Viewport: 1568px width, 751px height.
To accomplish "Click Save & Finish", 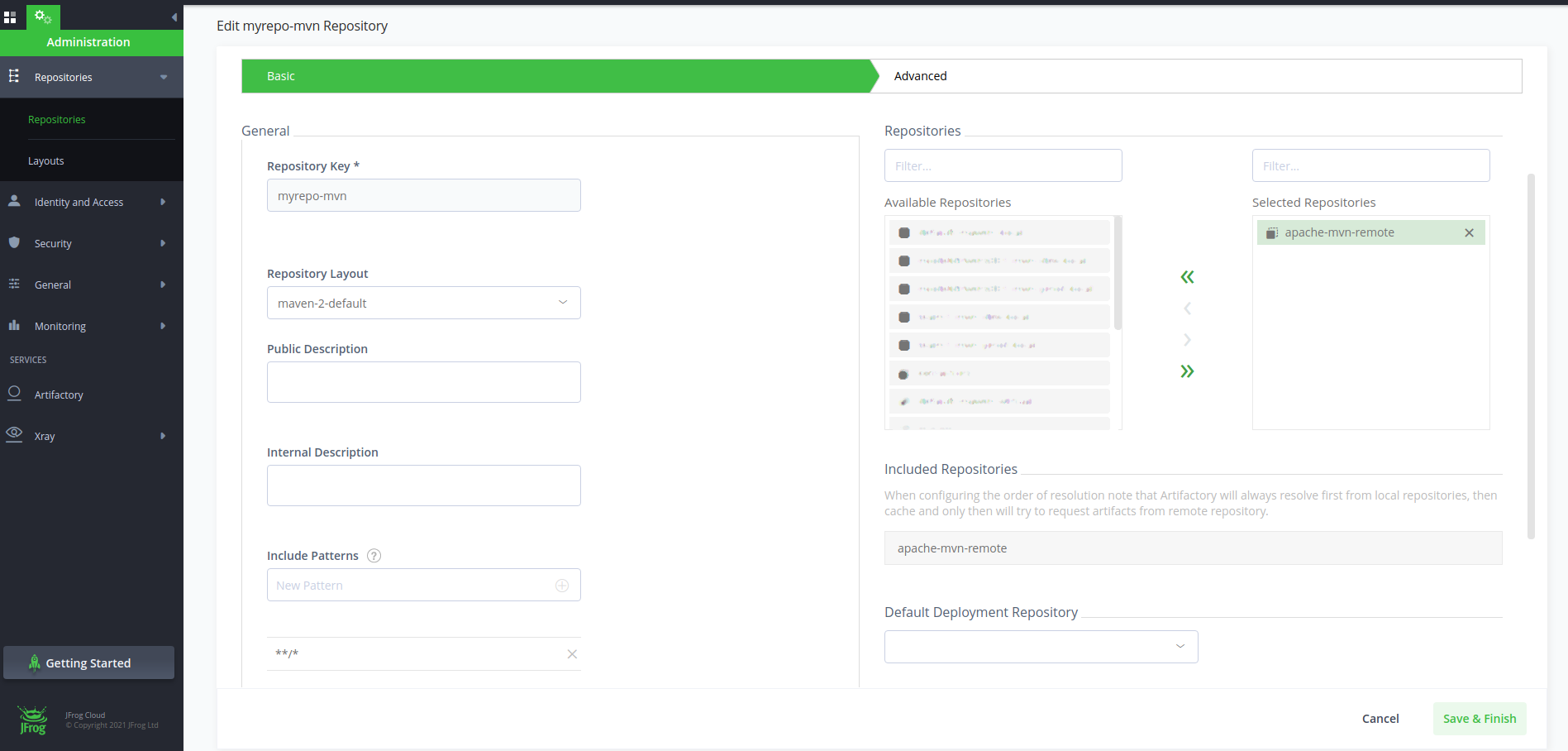I will tap(1480, 719).
